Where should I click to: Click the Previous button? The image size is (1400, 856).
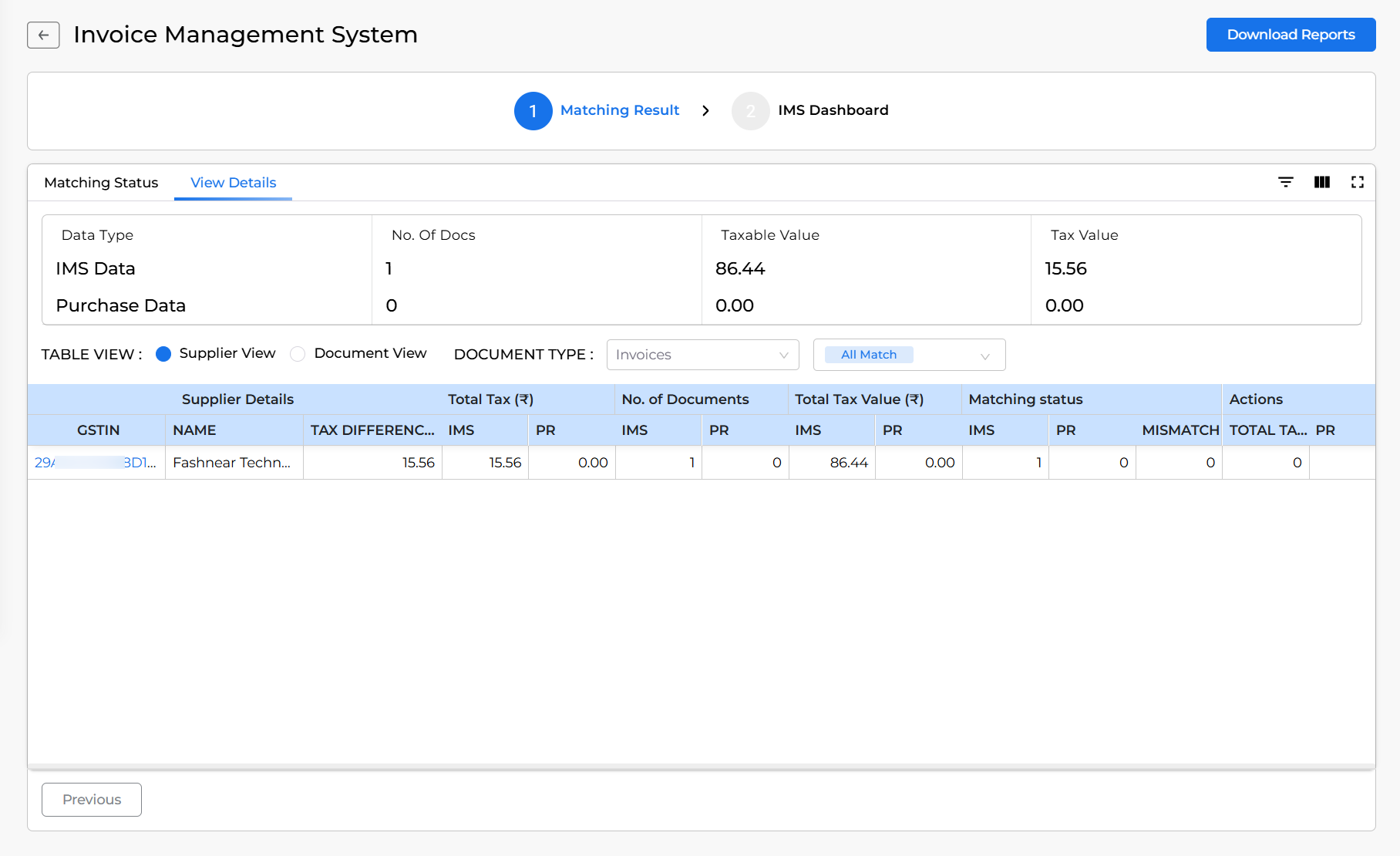pyautogui.click(x=92, y=800)
